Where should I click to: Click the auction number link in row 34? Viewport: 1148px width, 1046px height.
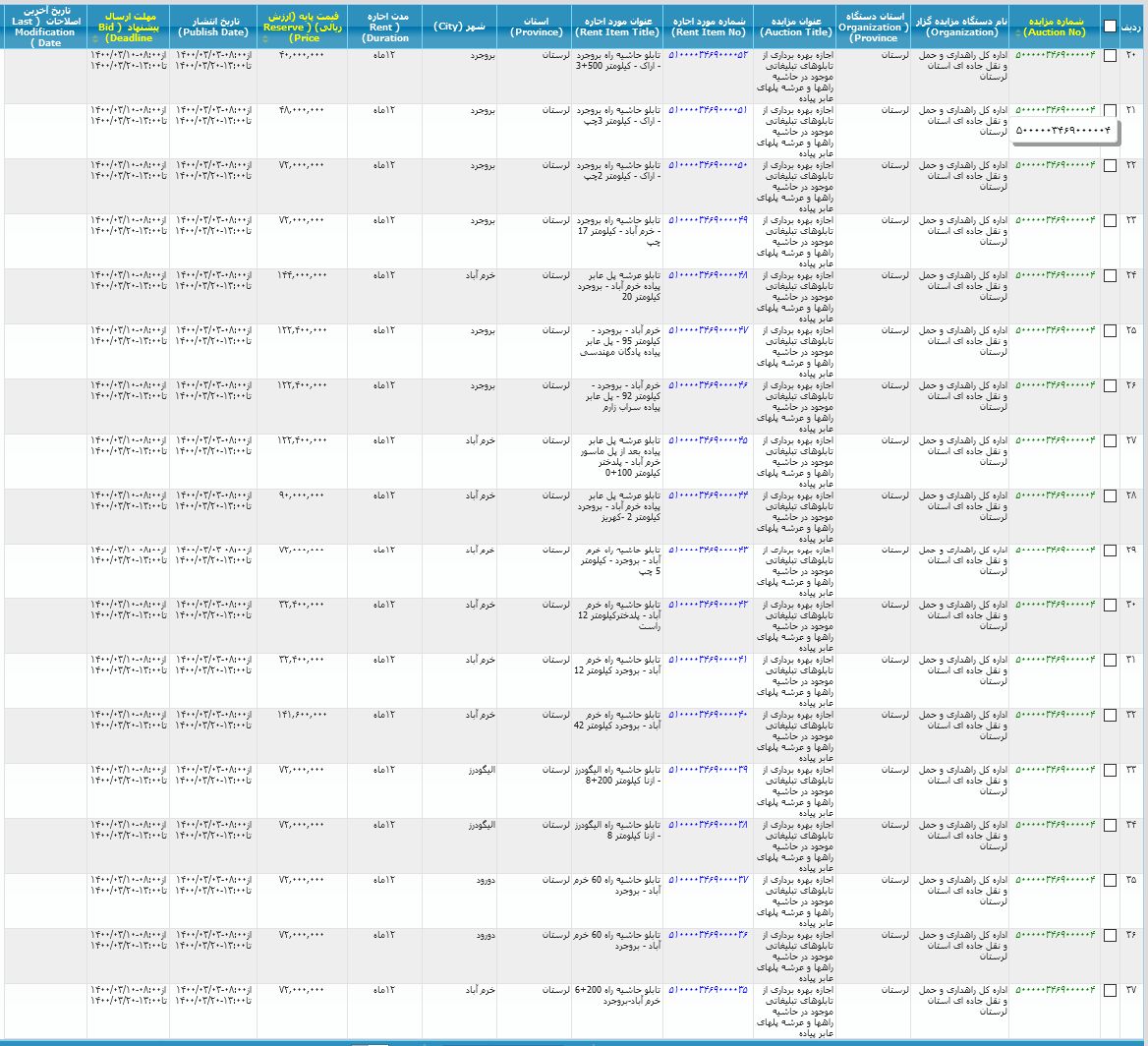coord(1055,826)
